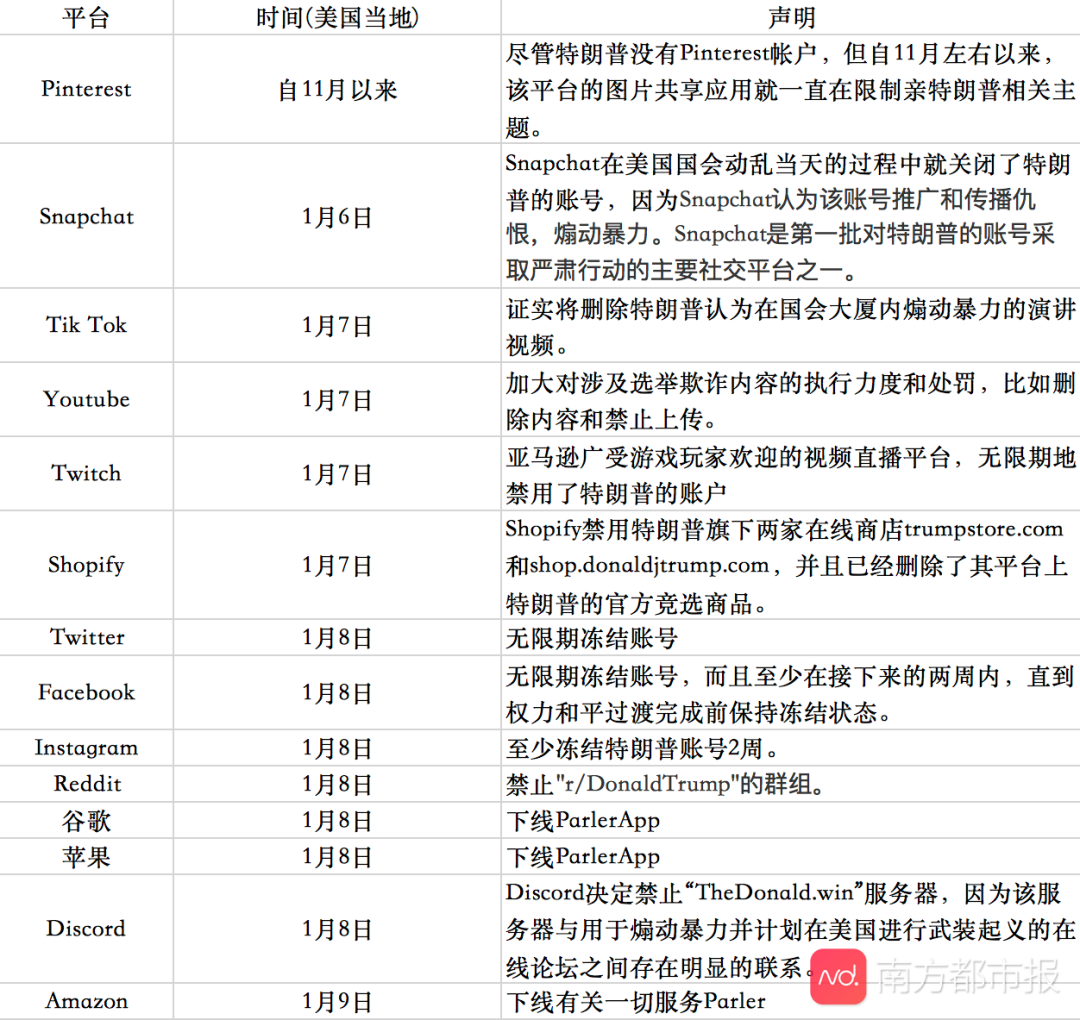Click the Twitch statement text
Viewport: 1080px width, 1020px height.
(791, 475)
